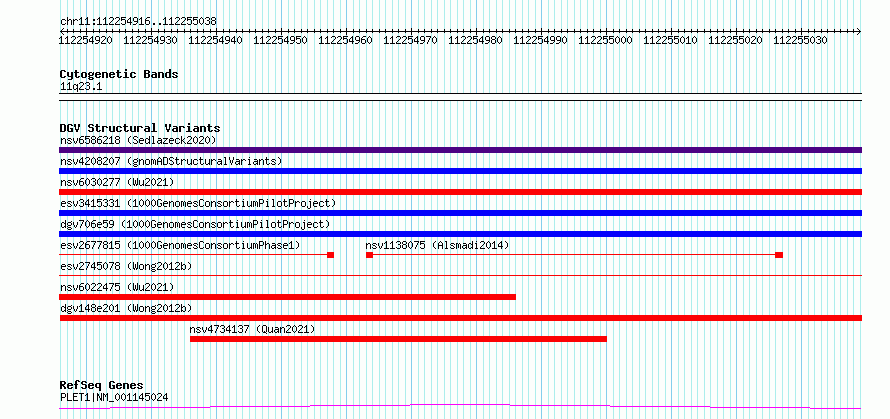Click the thin red nsv1138075 variant line
Viewport: 890px width, 419px height.
coord(574,255)
